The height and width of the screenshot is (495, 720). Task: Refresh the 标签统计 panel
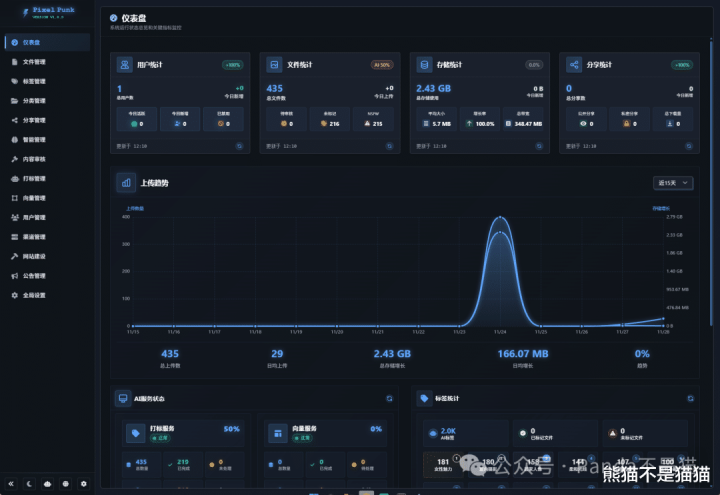pyautogui.click(x=690, y=399)
